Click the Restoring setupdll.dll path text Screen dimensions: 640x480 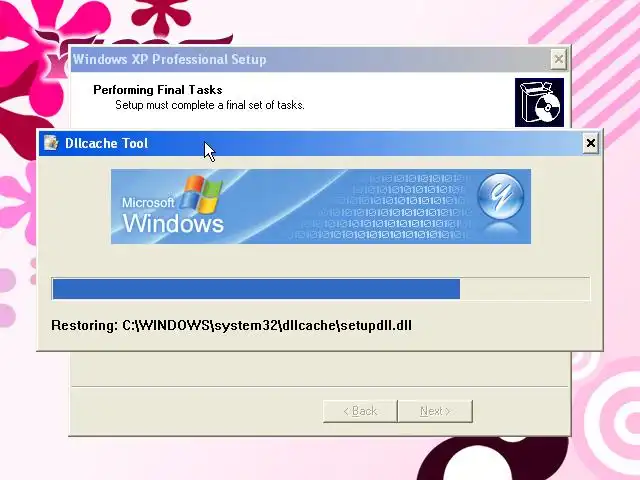point(231,325)
